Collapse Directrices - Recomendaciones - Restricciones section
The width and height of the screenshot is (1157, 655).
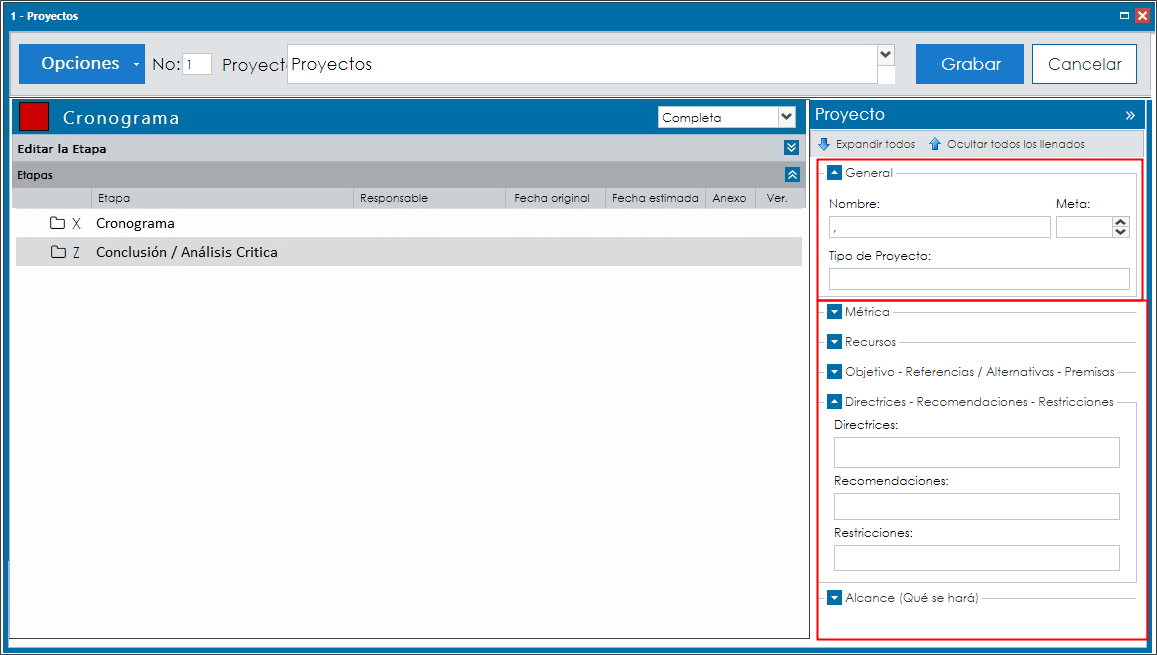coord(834,402)
